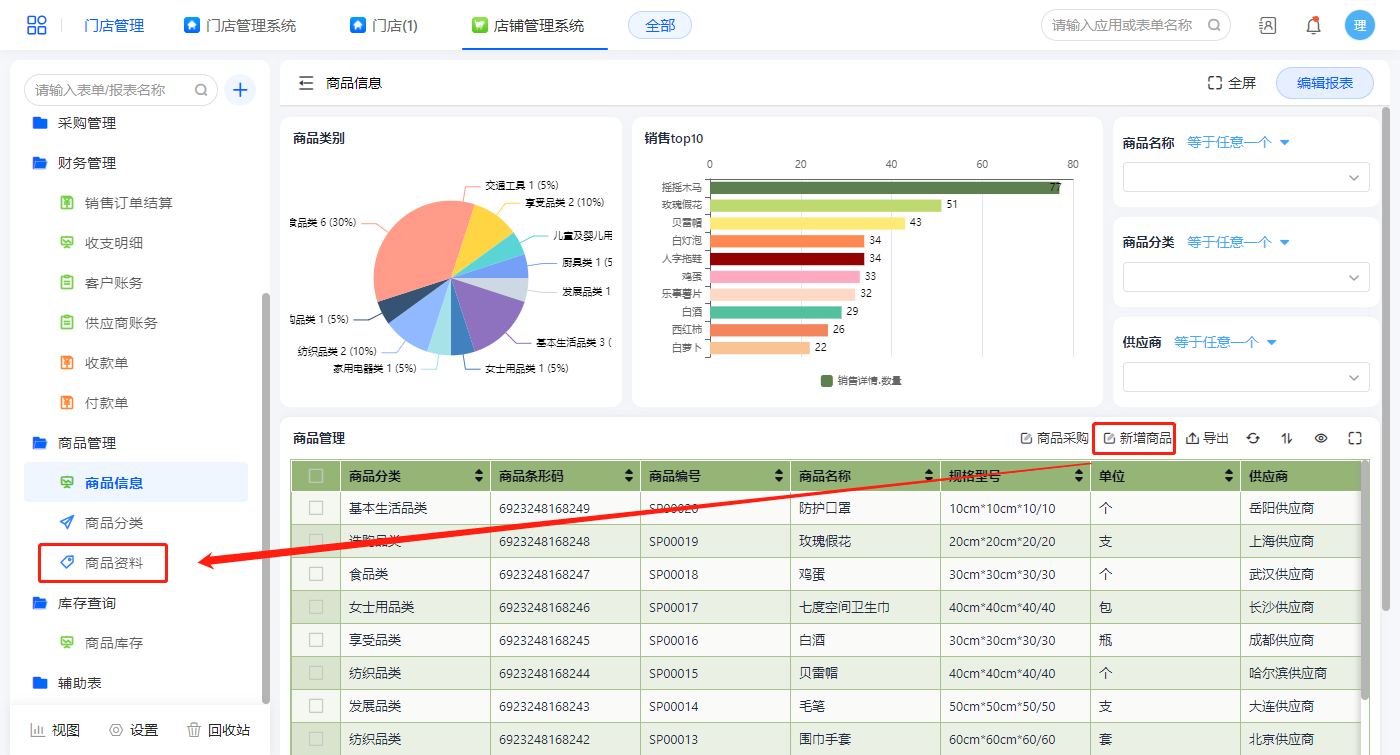The height and width of the screenshot is (755, 1400).
Task: Collapse sidebar using icon beside 商品信息 title
Action: tap(306, 83)
